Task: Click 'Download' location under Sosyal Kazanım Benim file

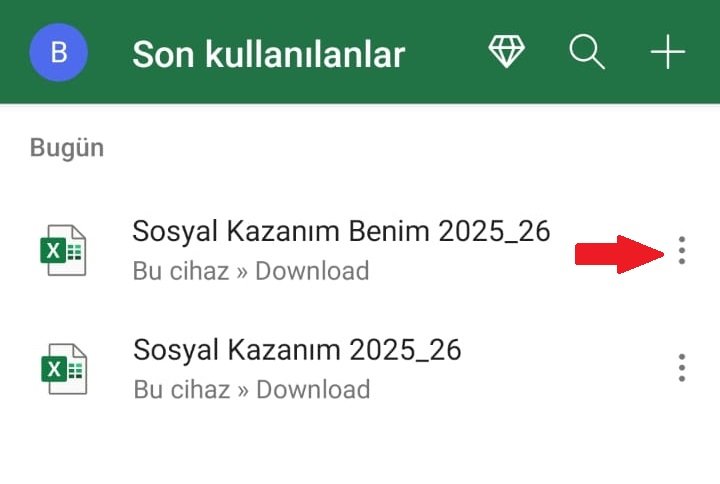Action: click(312, 270)
